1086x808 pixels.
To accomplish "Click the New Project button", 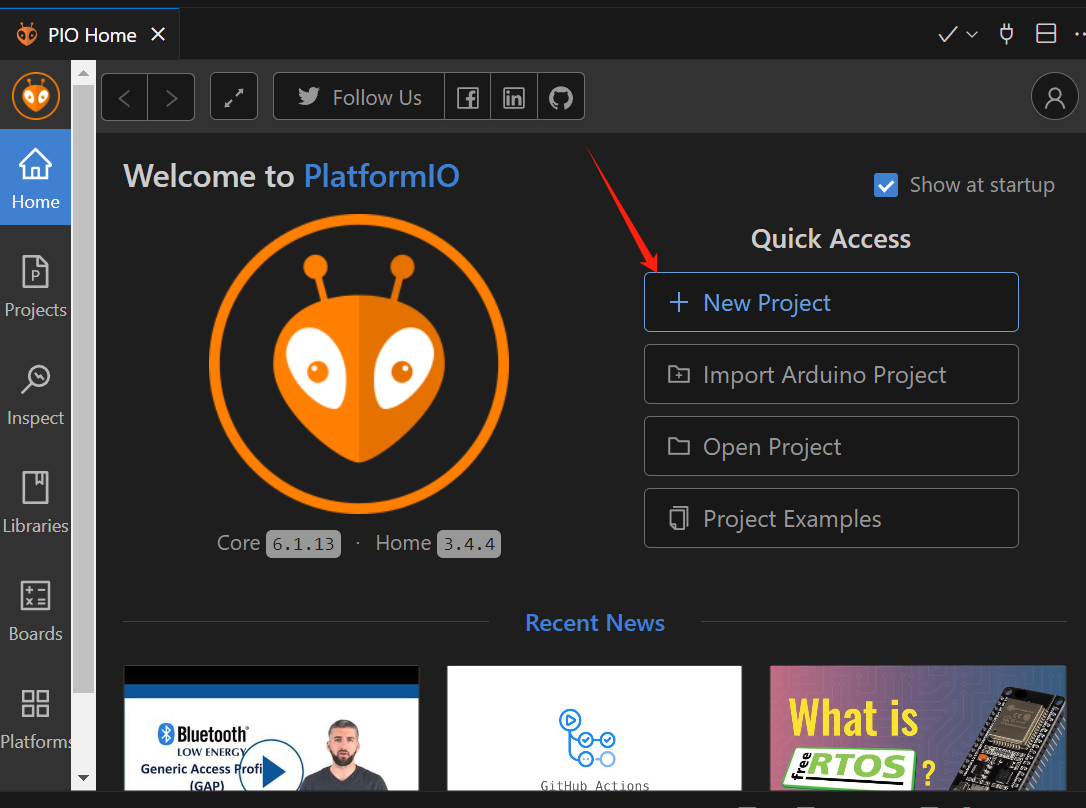I will (831, 302).
